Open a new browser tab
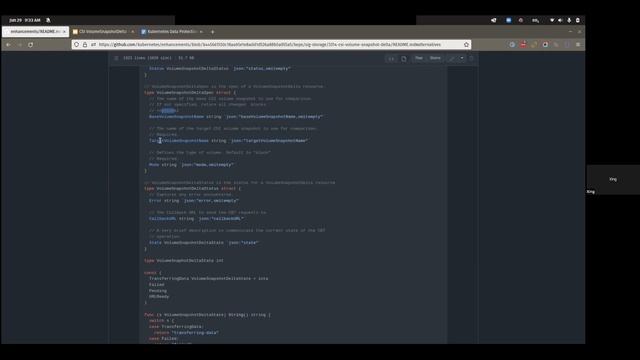The height and width of the screenshot is (360, 640). (x=213, y=31)
